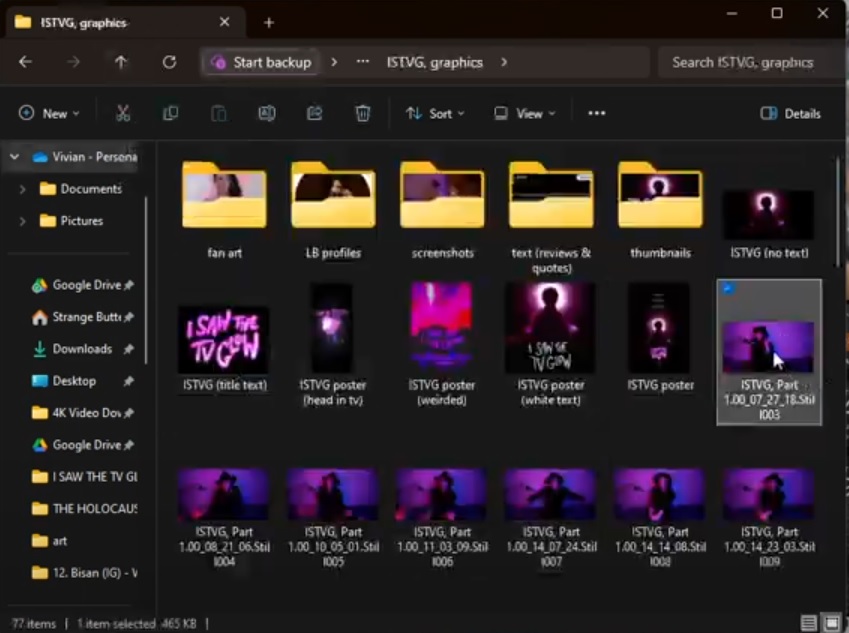Open the Sort dropdown
This screenshot has width=849, height=633.
tap(435, 113)
